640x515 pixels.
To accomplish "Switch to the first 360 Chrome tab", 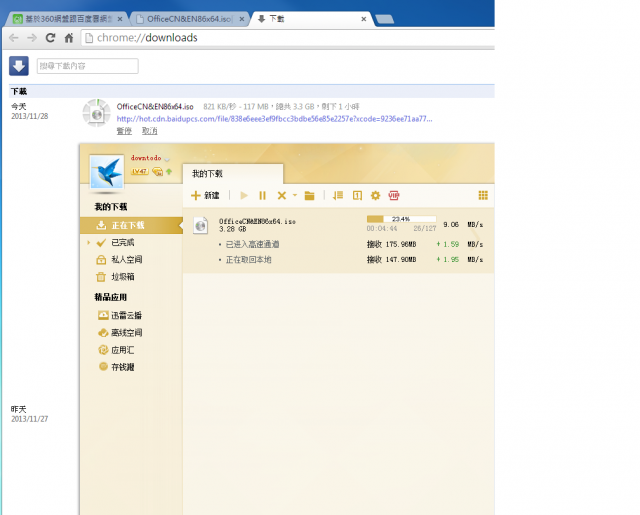I will (x=67, y=19).
